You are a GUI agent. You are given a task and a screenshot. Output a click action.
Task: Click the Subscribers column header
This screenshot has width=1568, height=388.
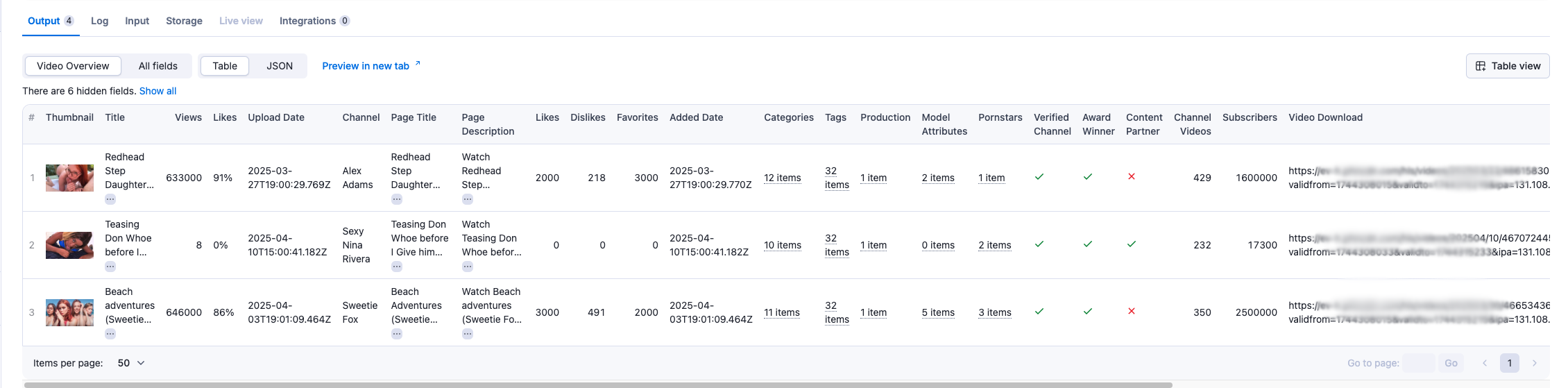[1250, 117]
